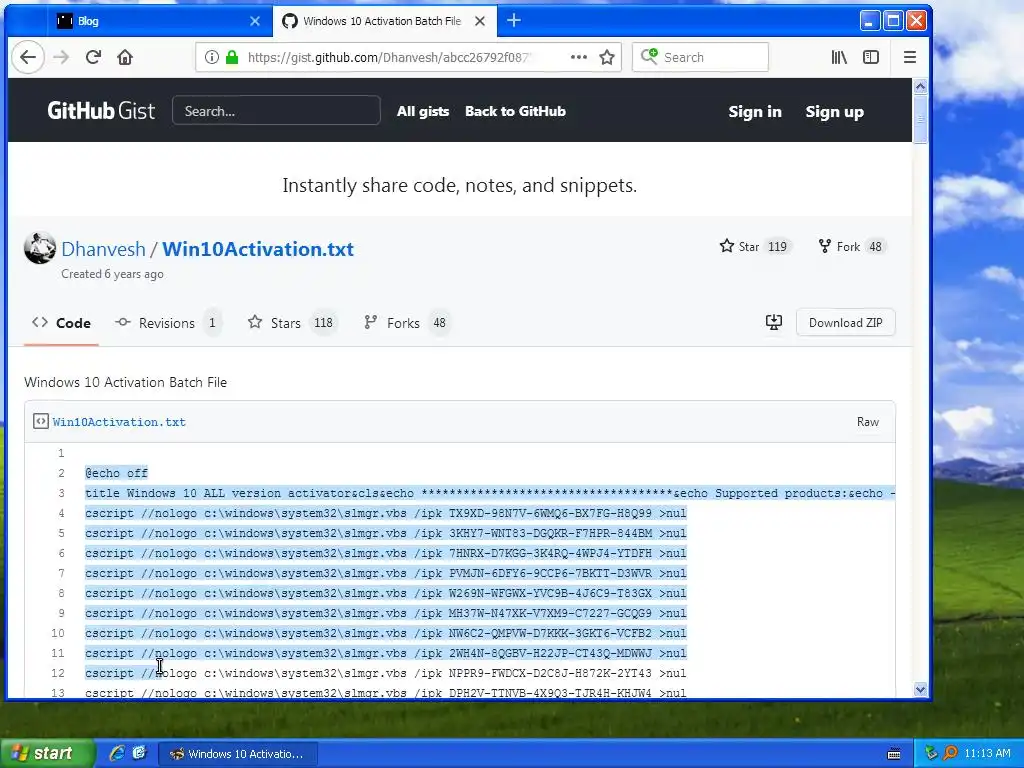
Task: Click code line with key NPPR9-FWDCX
Action: [x=385, y=673]
